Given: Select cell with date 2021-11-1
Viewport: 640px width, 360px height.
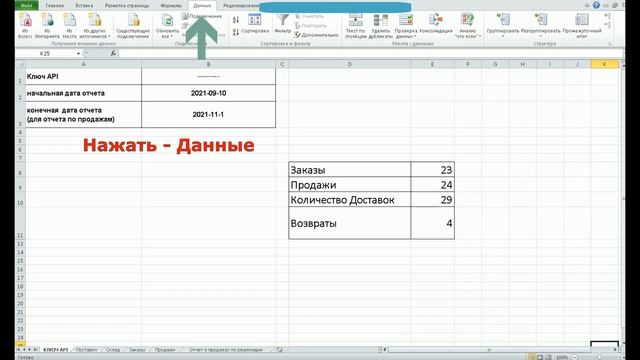Looking at the screenshot, I should (209, 115).
